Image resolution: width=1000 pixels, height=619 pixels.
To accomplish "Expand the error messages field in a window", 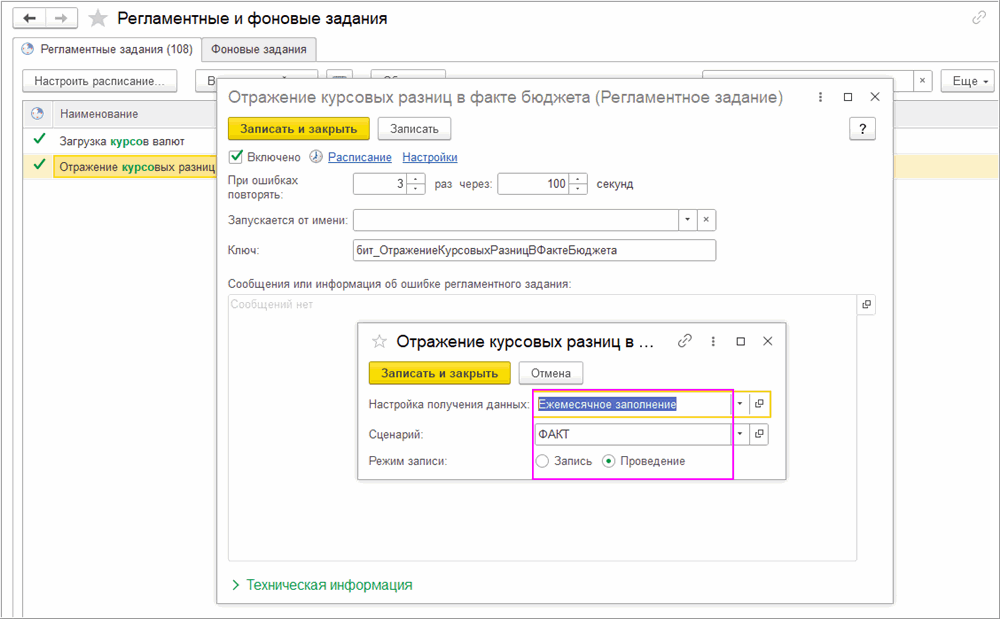I will click(x=867, y=304).
